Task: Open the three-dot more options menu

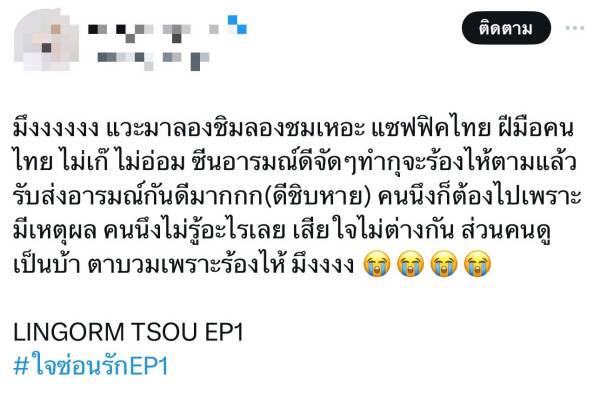Action: pyautogui.click(x=575, y=28)
